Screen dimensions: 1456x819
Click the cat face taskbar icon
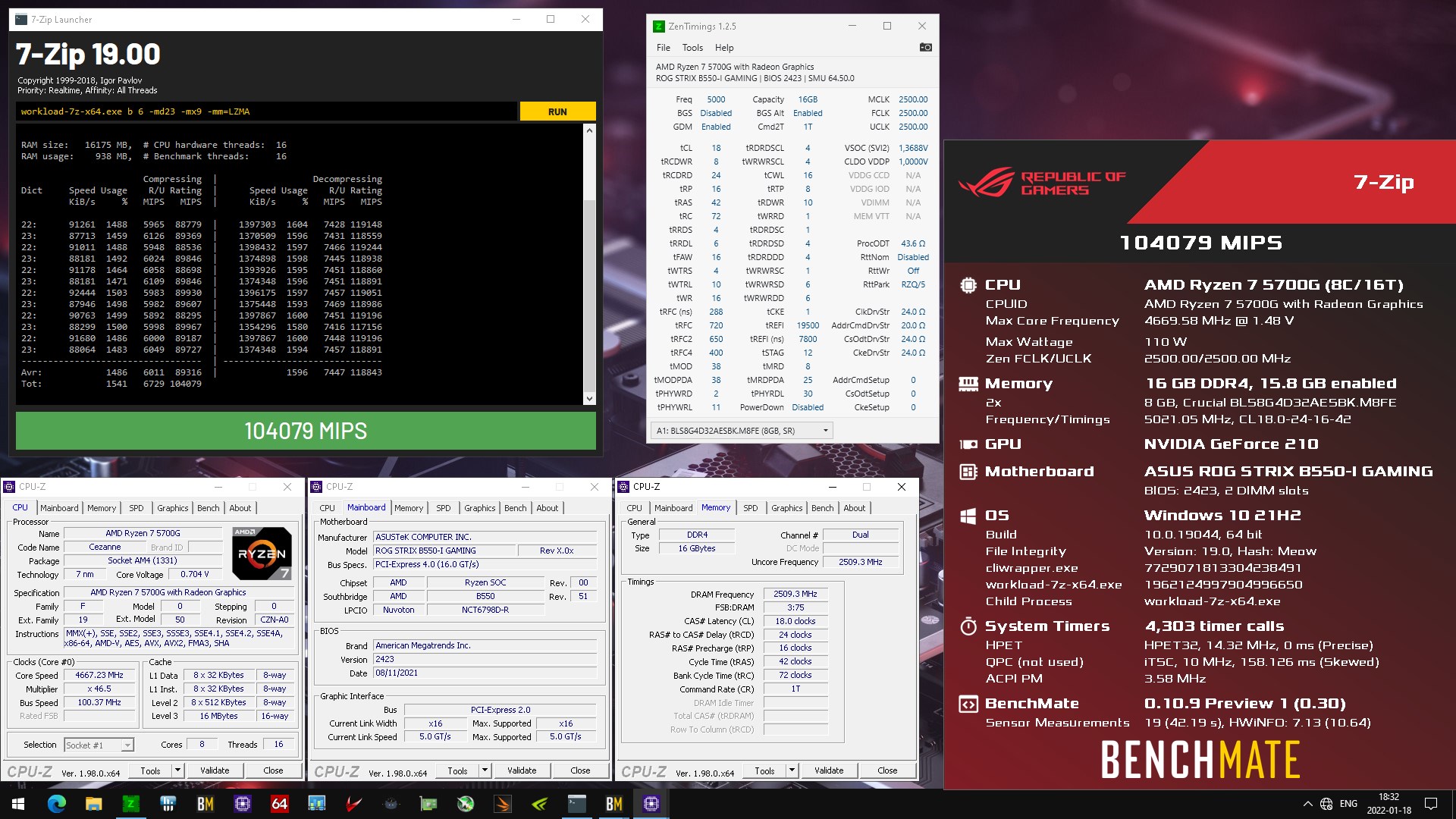[x=391, y=804]
